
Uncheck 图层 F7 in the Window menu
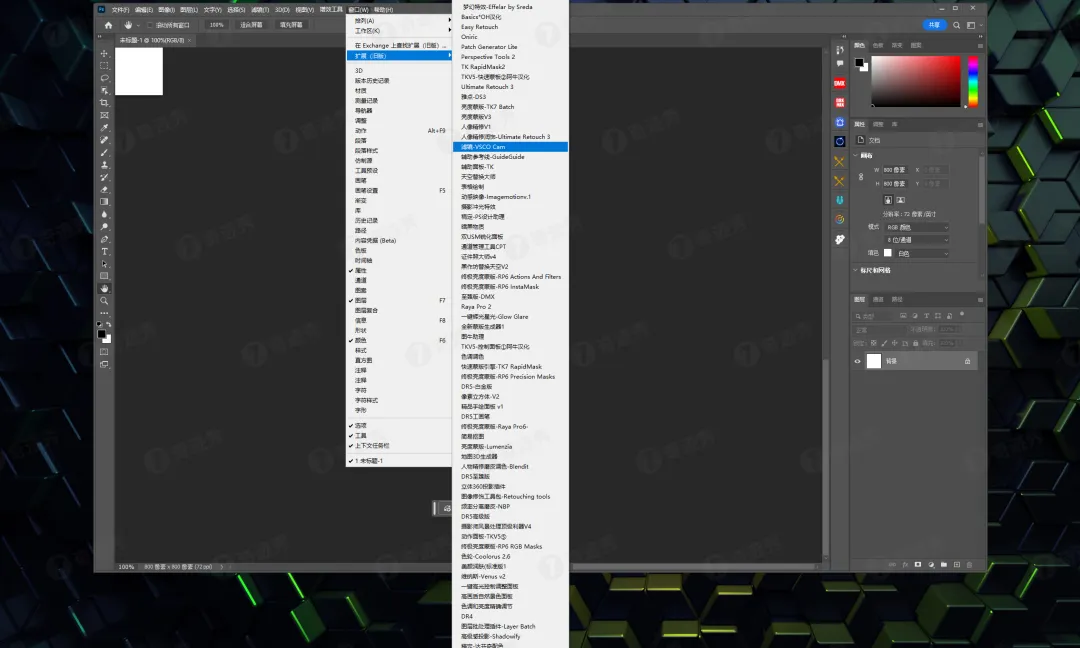[x=398, y=300]
